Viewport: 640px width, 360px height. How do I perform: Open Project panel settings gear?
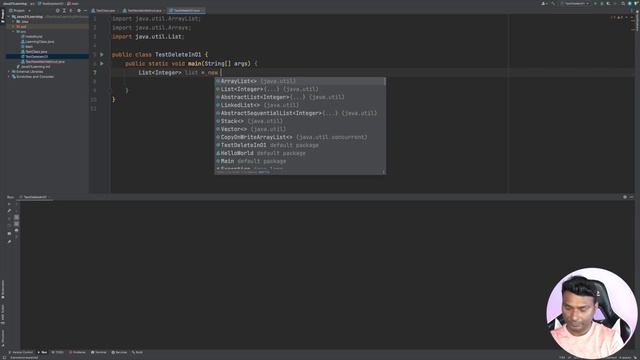click(79, 11)
